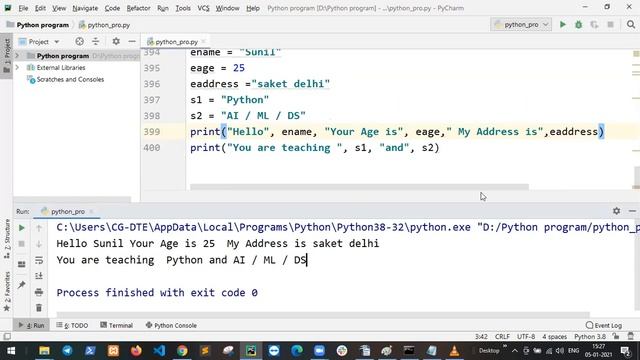Screen dimensions: 640x360
Task: Stop process in Run panel
Action: (22, 244)
